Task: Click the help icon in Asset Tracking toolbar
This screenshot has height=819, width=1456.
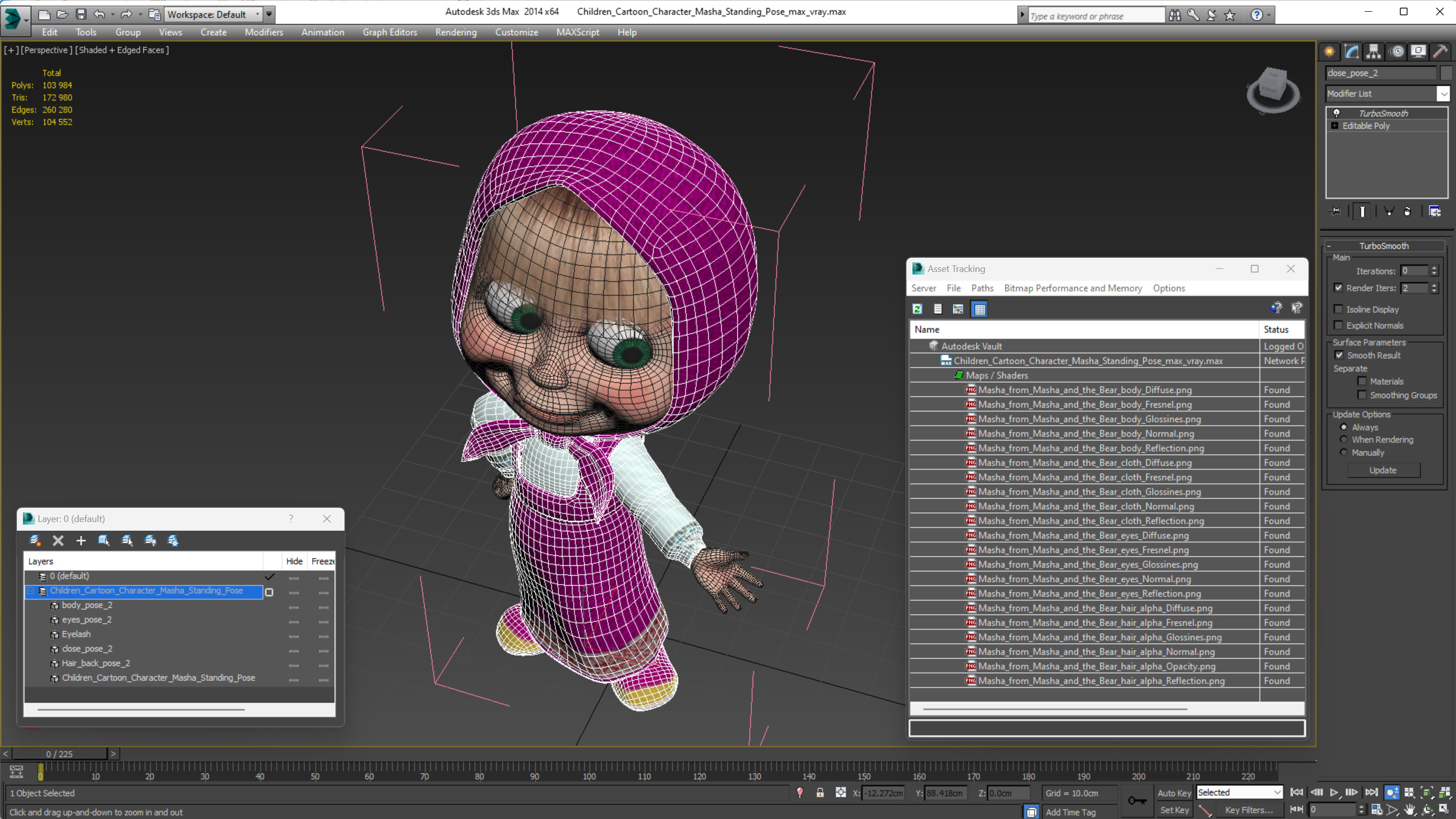Action: (1276, 308)
